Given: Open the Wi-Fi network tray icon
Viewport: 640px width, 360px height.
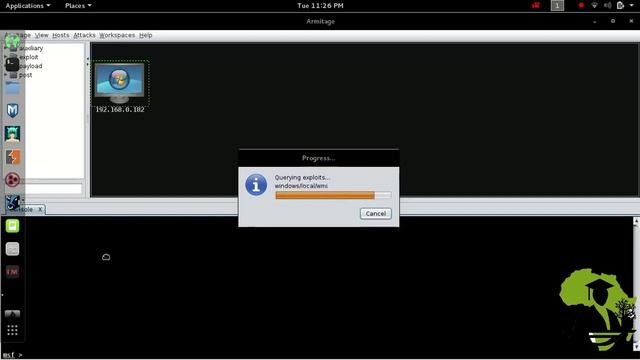Looking at the screenshot, I should [594, 5].
